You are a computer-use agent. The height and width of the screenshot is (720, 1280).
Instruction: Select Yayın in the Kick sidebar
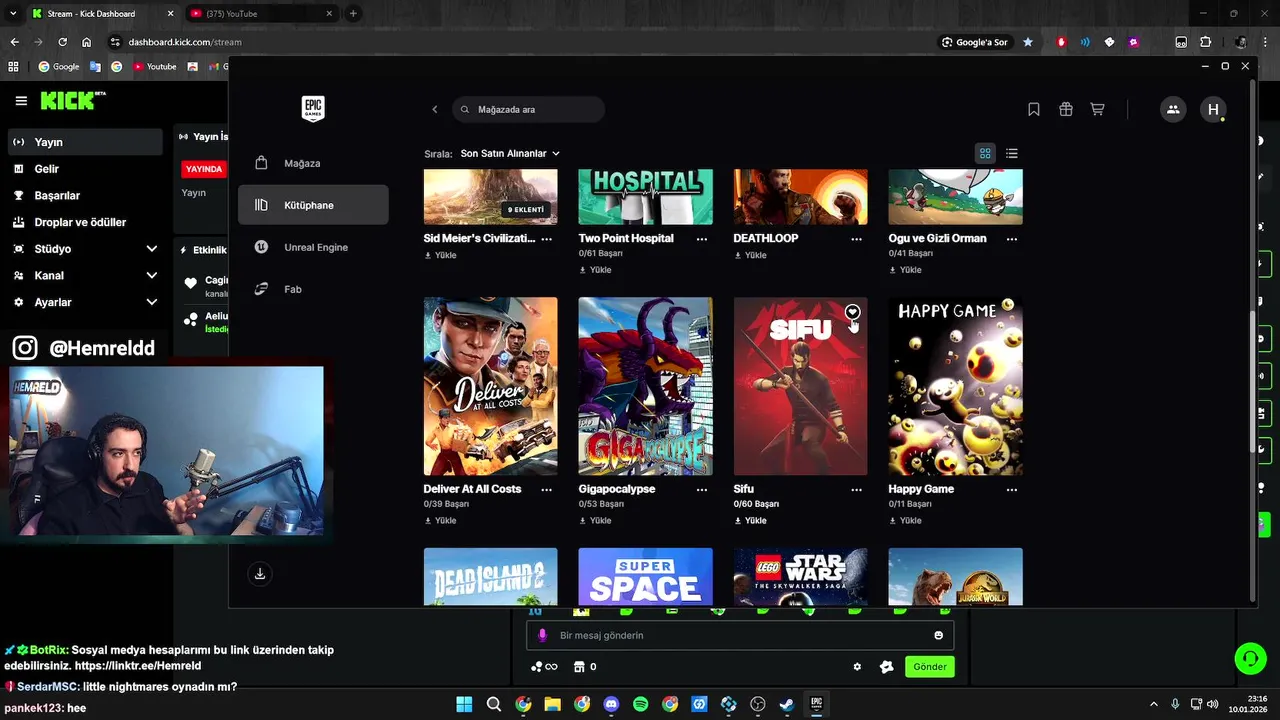pyautogui.click(x=85, y=142)
